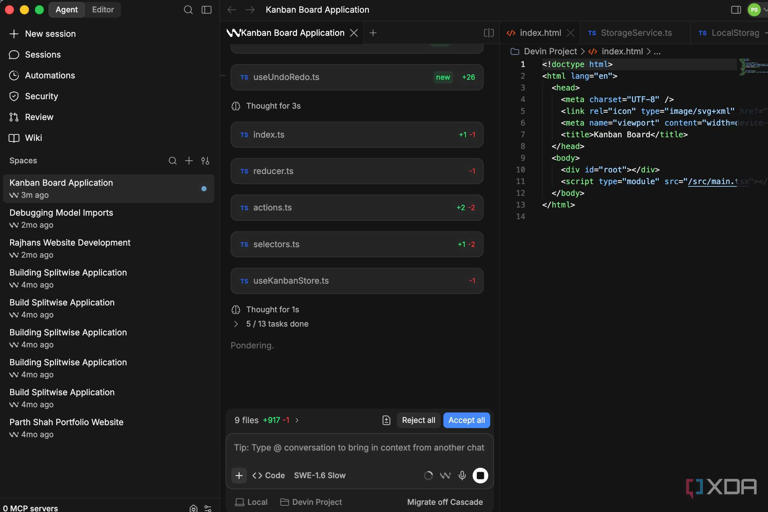Open the actions.ts change card

click(x=357, y=208)
